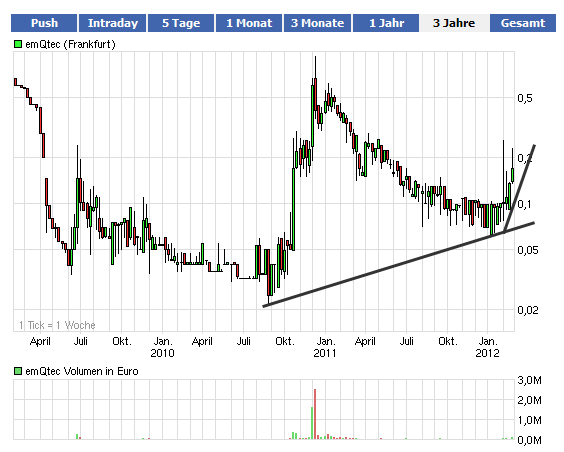Click the tallest red volume bar
Viewport: 564px width, 452px height.
click(315, 414)
